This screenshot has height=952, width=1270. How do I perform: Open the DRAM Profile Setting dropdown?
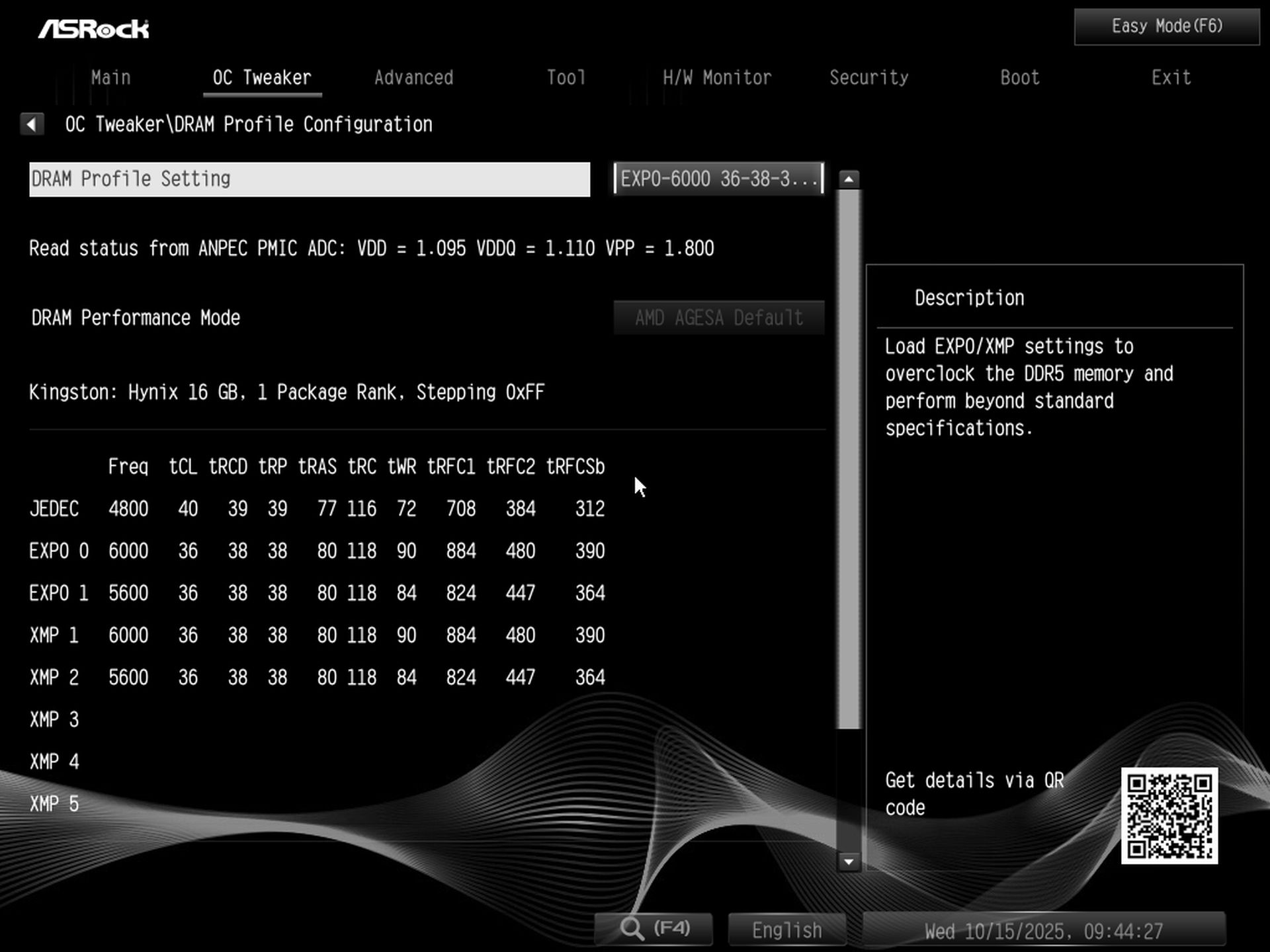[718, 178]
